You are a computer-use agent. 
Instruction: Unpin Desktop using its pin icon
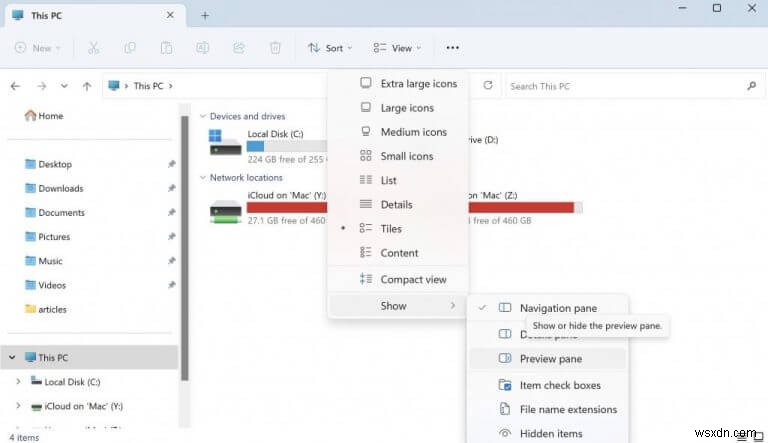[171, 164]
